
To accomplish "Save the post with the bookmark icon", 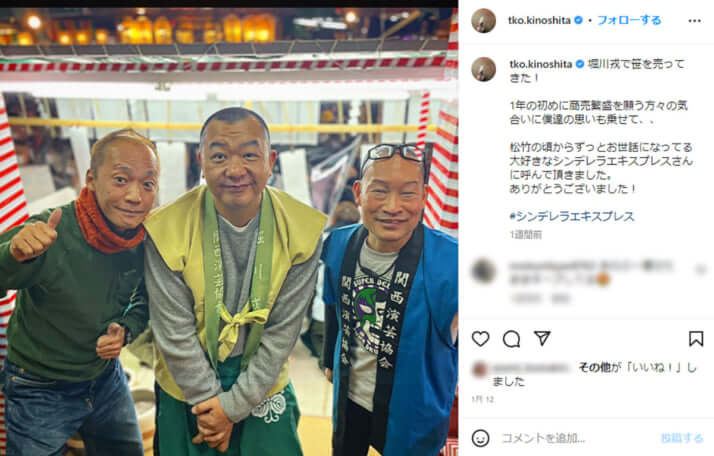I will tap(695, 339).
